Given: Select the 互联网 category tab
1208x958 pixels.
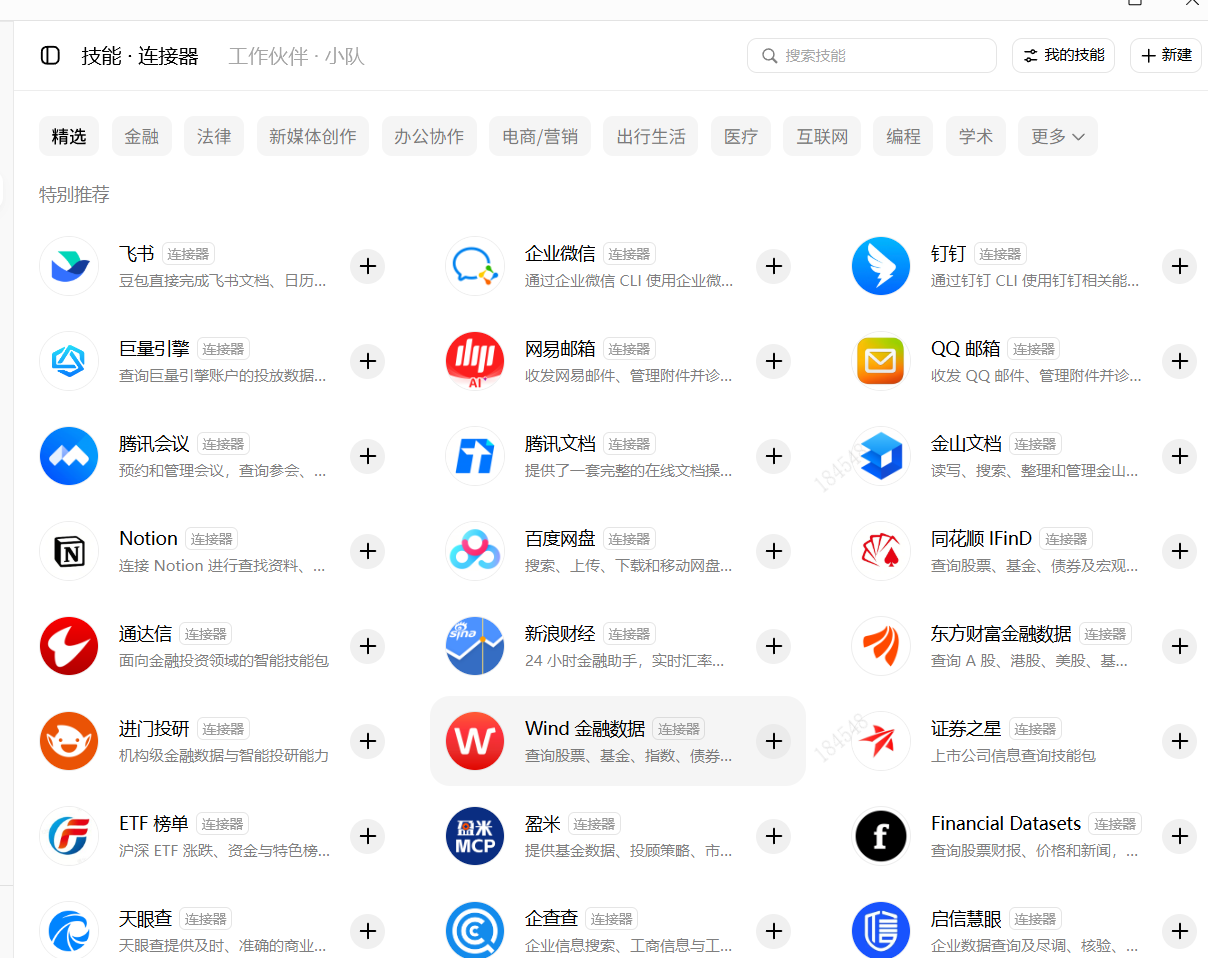Looking at the screenshot, I should (822, 136).
